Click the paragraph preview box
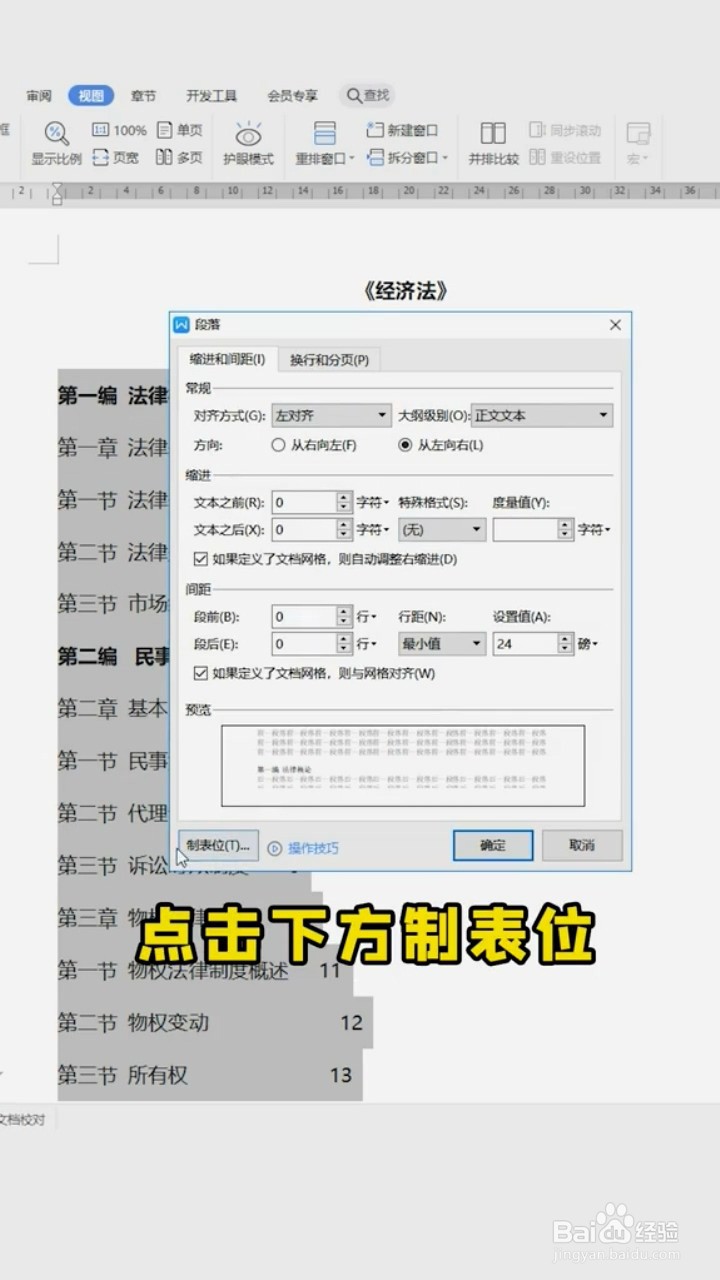Image resolution: width=720 pixels, height=1280 pixels. coord(403,765)
